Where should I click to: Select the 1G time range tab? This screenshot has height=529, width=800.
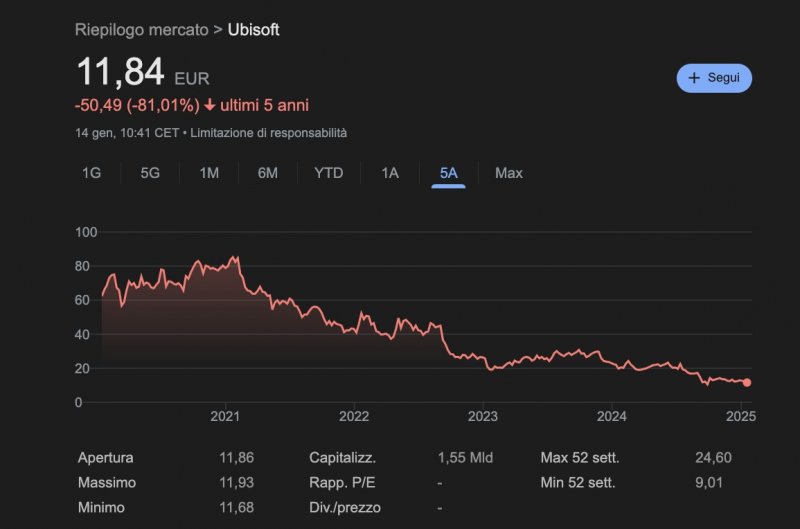(x=91, y=173)
